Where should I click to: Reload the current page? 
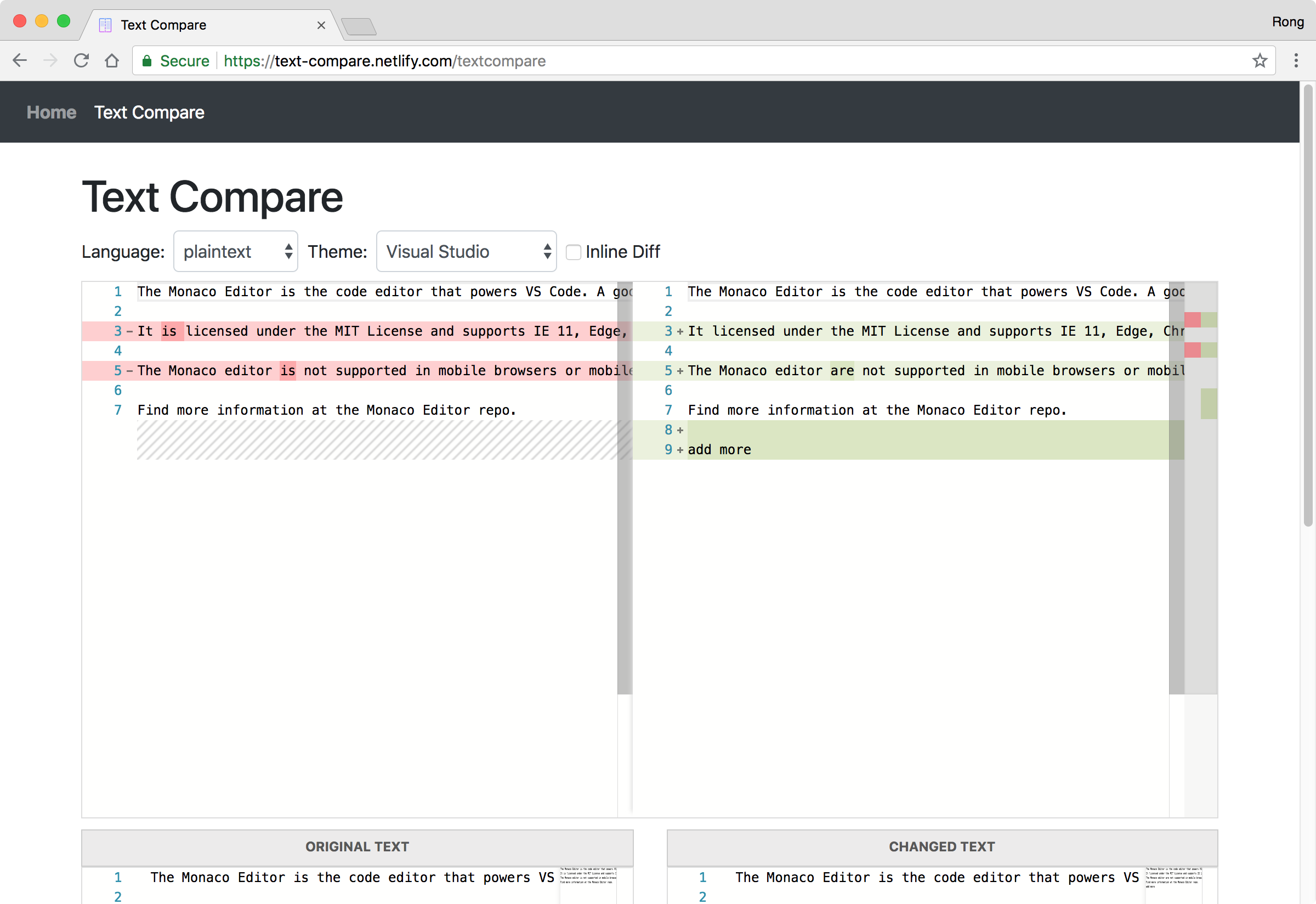81,60
